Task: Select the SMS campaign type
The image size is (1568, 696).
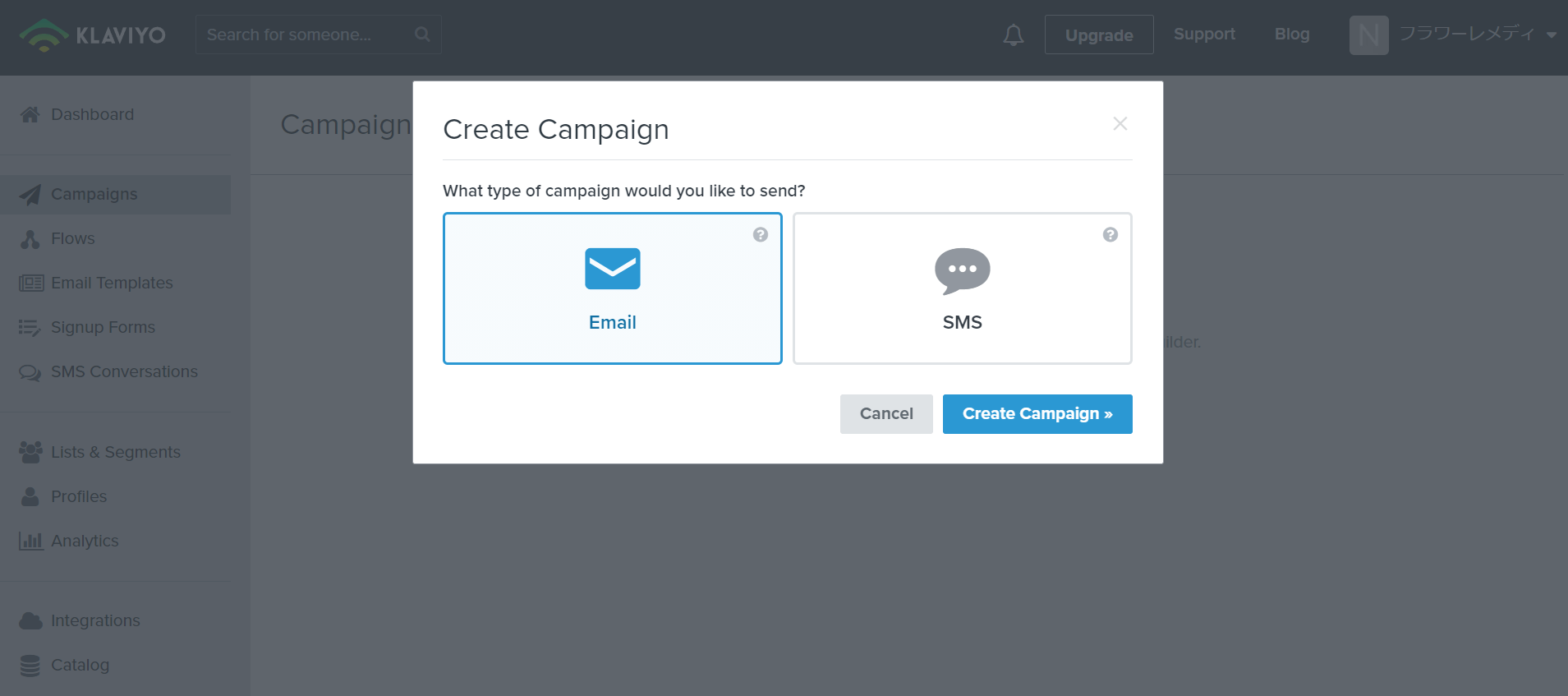Action: 963,288
